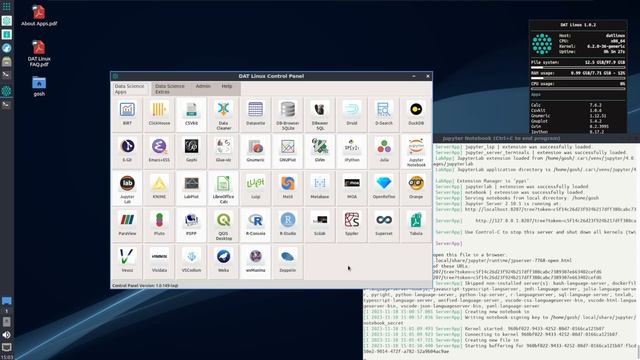
Task: Open the KNIME application
Action: tap(159, 188)
